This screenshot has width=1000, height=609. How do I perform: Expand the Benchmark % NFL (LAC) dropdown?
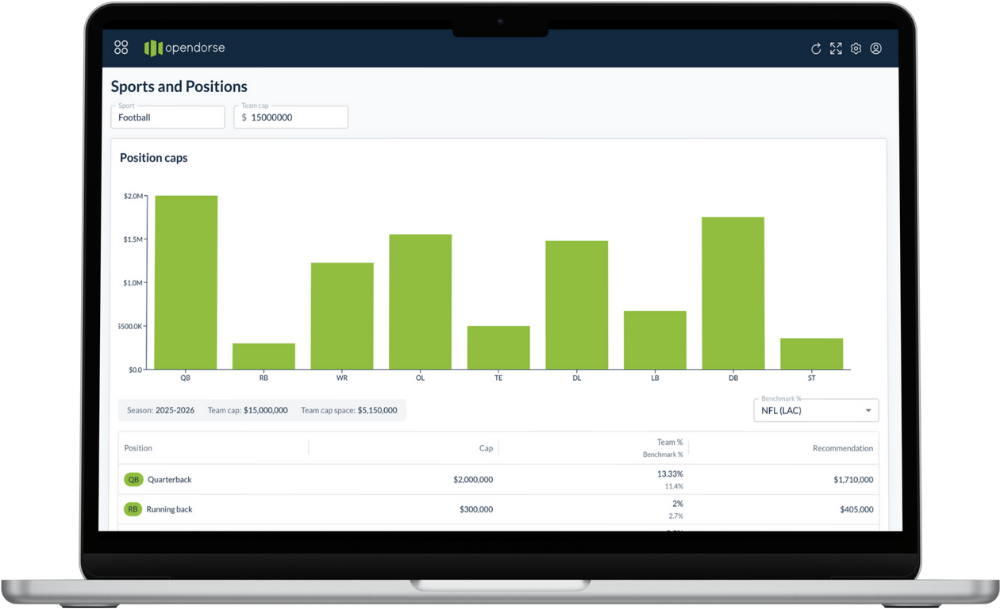[816, 410]
